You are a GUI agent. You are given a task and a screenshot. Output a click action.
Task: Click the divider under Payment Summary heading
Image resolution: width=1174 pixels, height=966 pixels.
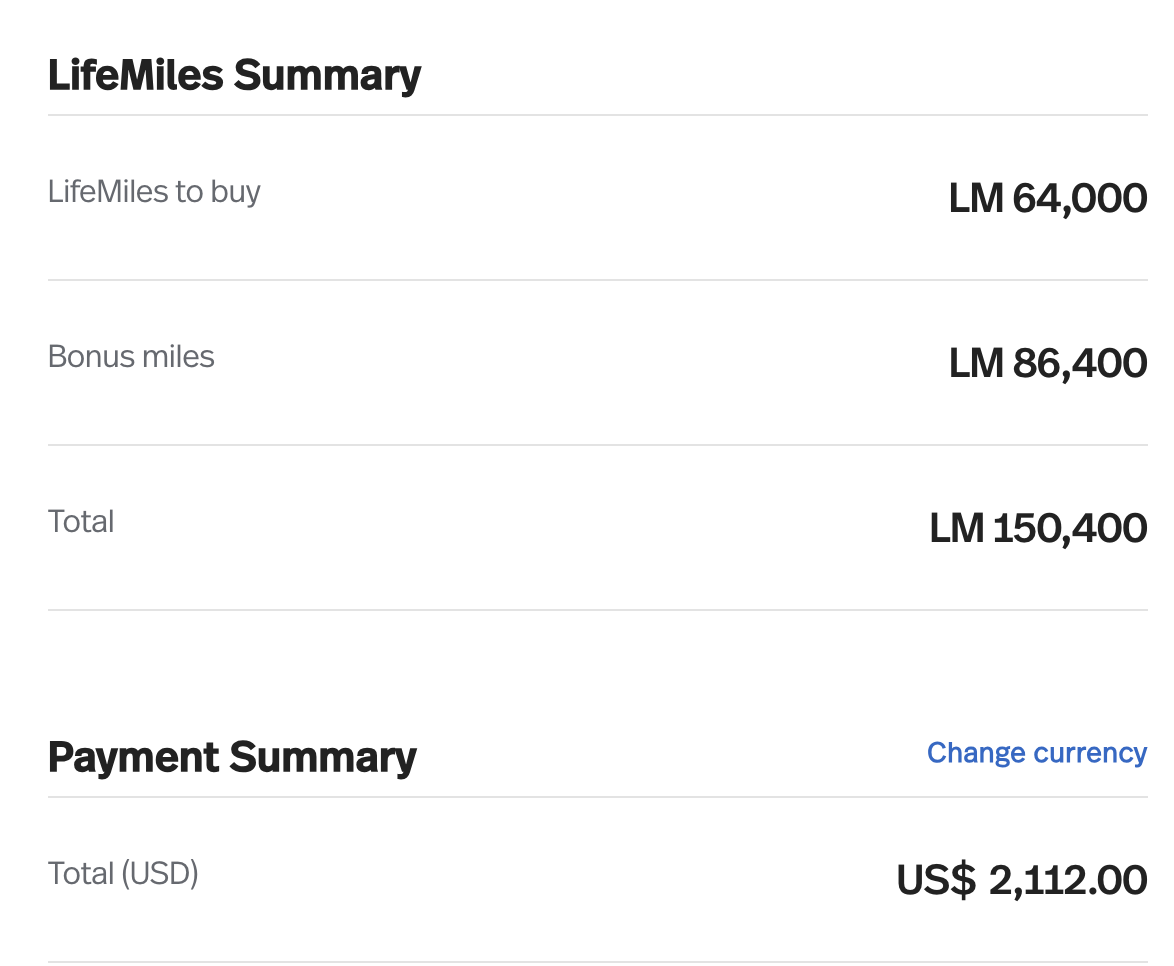click(x=597, y=797)
